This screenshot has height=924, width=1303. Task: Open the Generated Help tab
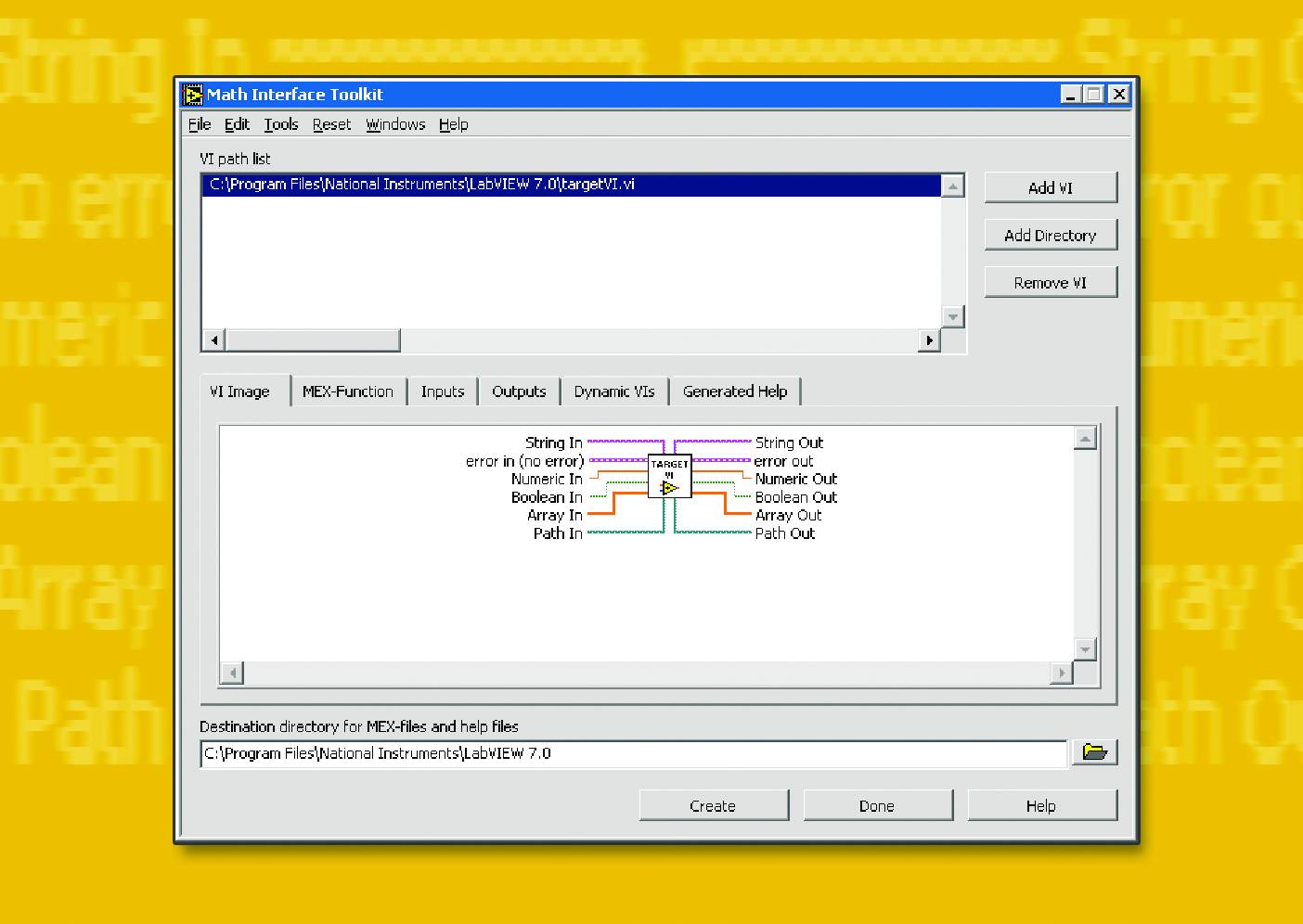click(x=735, y=391)
